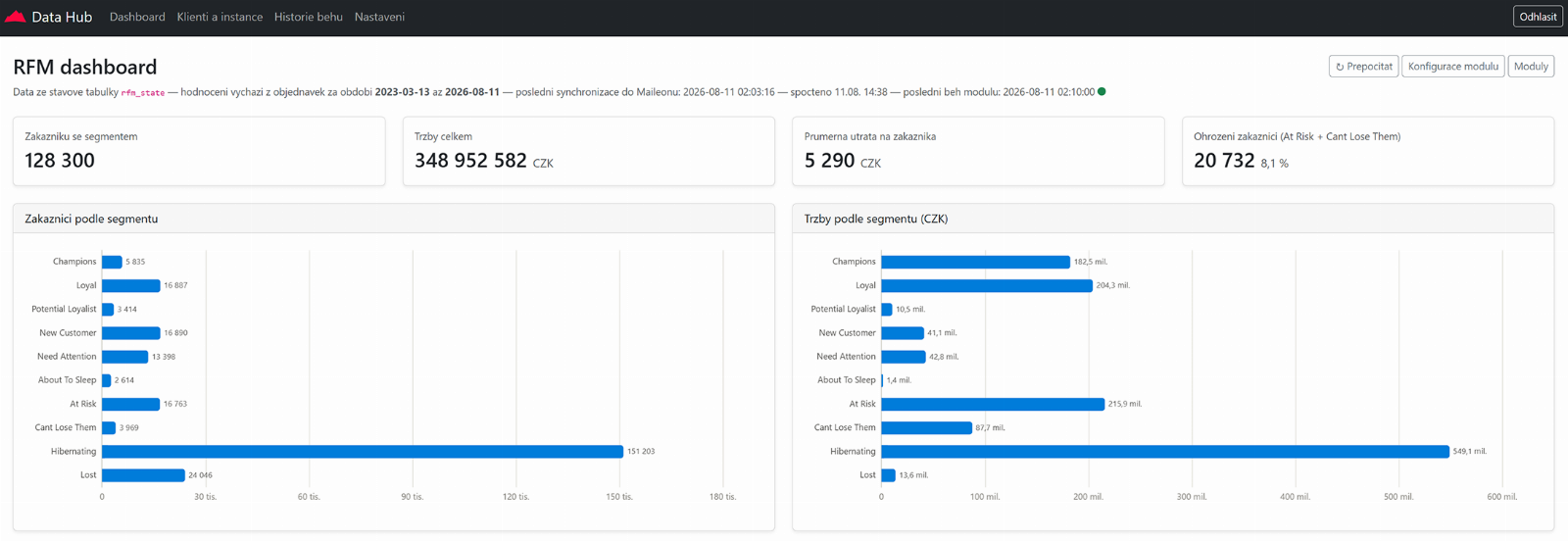Viewport: 1568px width, 541px height.
Task: Click the red Data Hub logo icon
Action: (15, 17)
